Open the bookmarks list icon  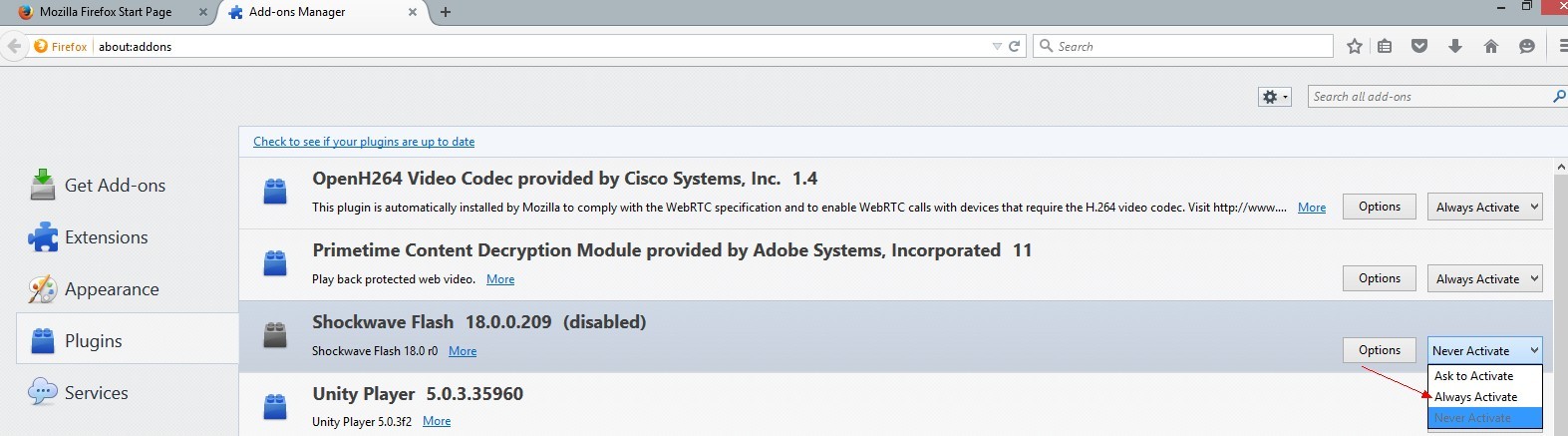pos(1385,46)
